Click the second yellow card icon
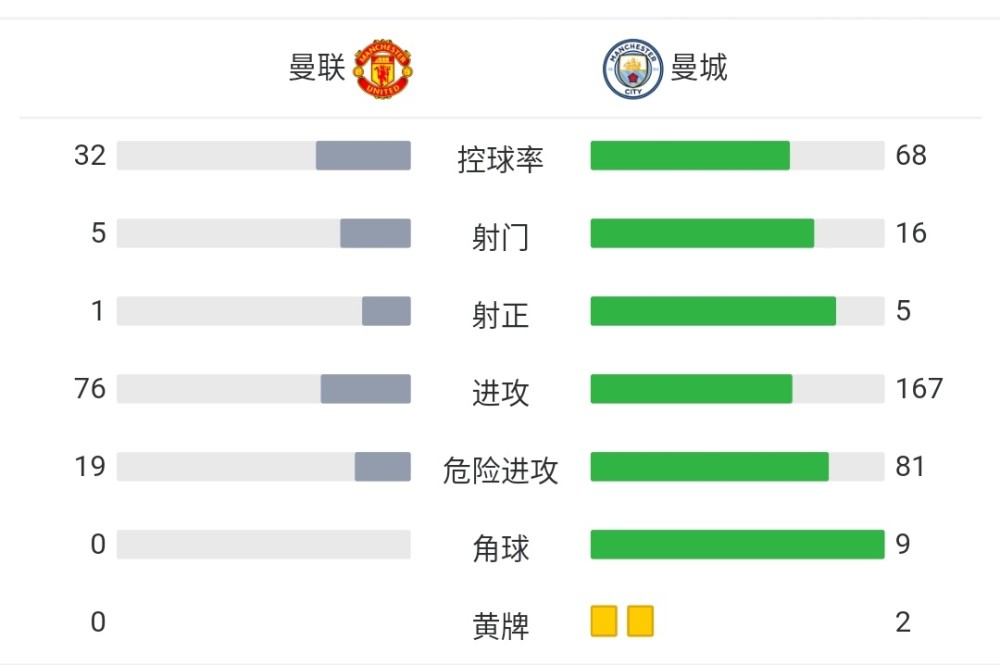Image resolution: width=1000 pixels, height=665 pixels. click(640, 621)
